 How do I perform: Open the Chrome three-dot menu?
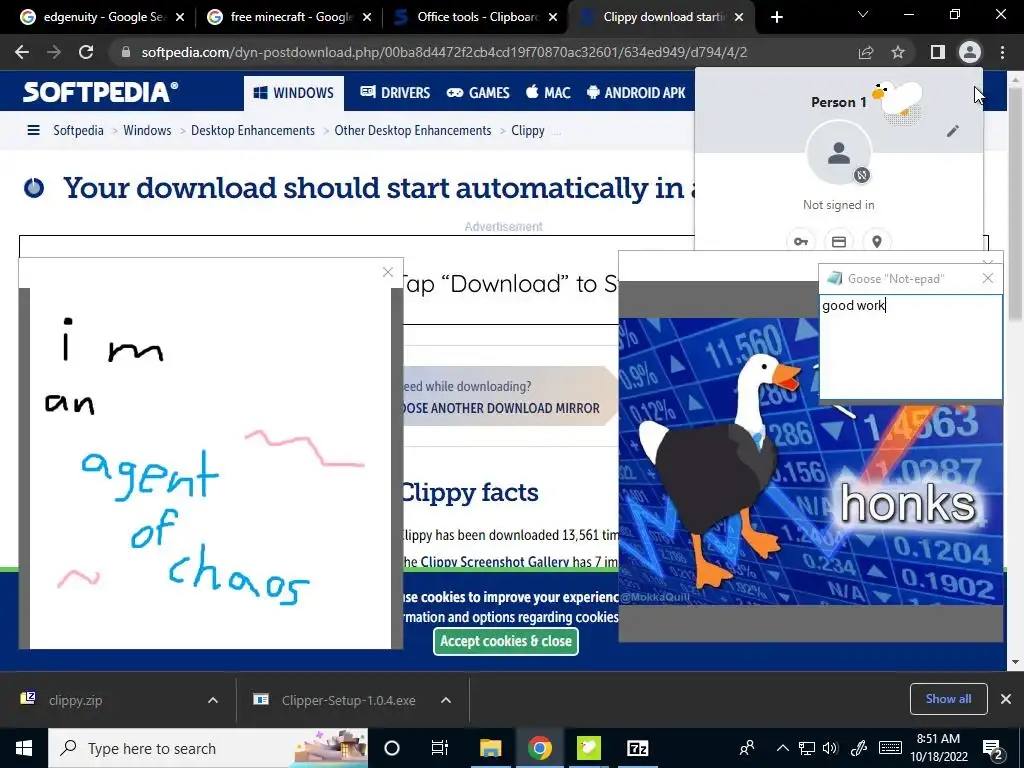pyautogui.click(x=1002, y=52)
